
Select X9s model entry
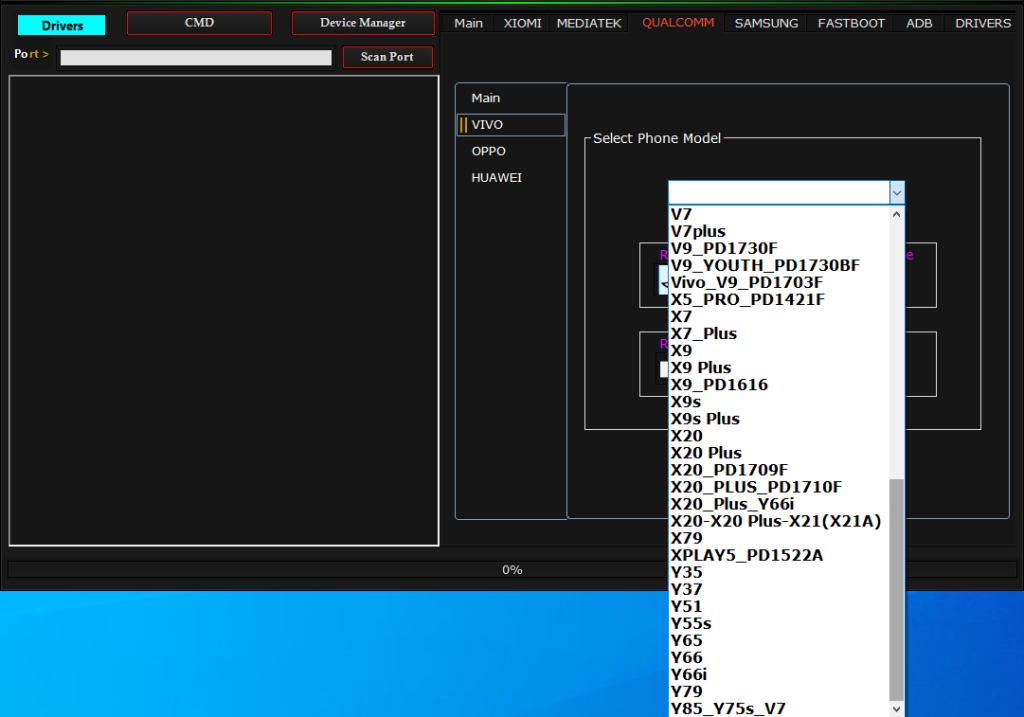(779, 402)
